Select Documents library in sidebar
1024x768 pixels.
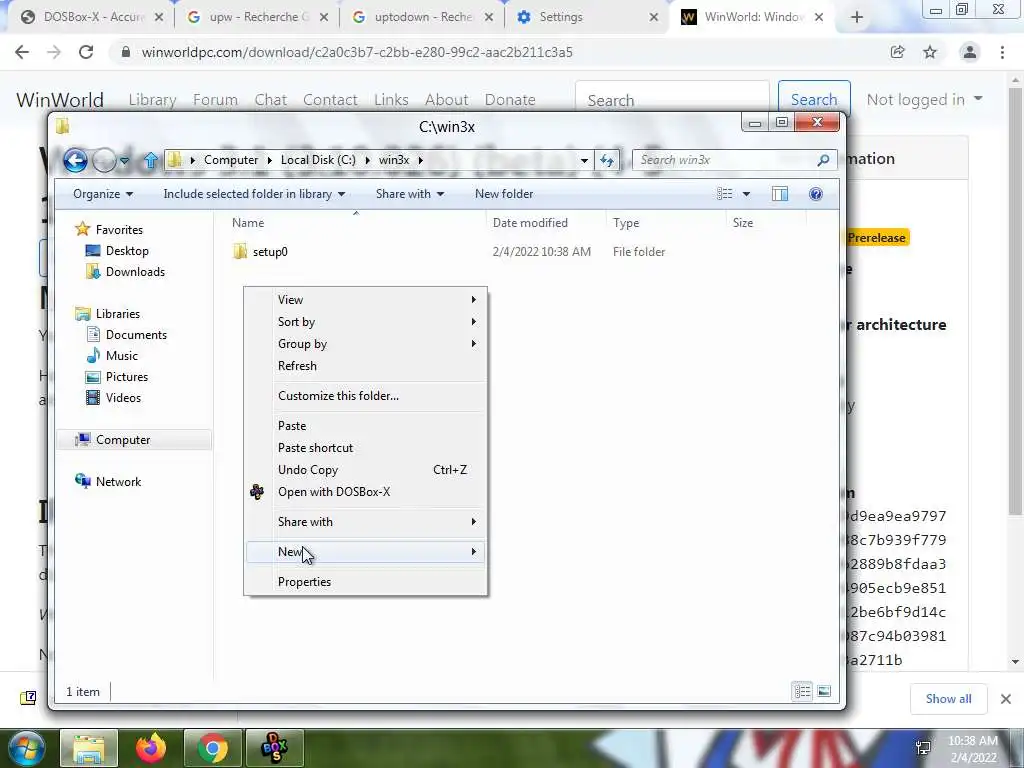tap(136, 335)
